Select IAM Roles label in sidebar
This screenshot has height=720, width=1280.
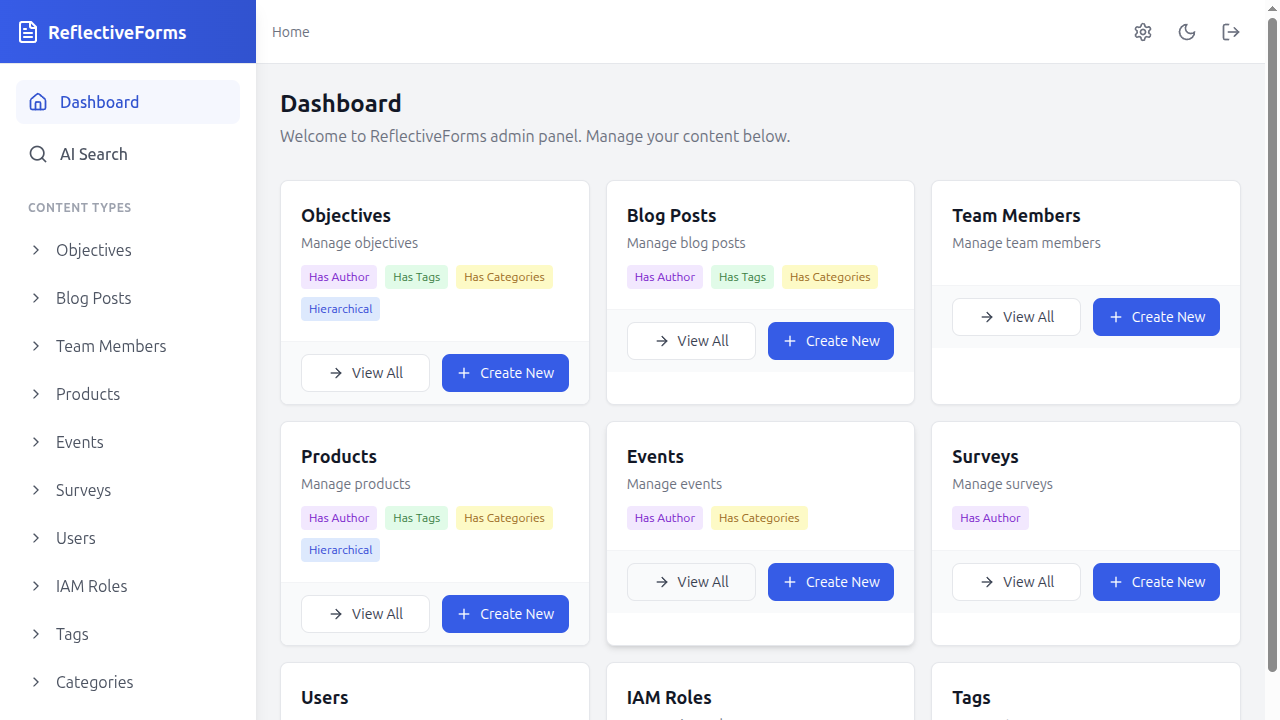(x=92, y=586)
